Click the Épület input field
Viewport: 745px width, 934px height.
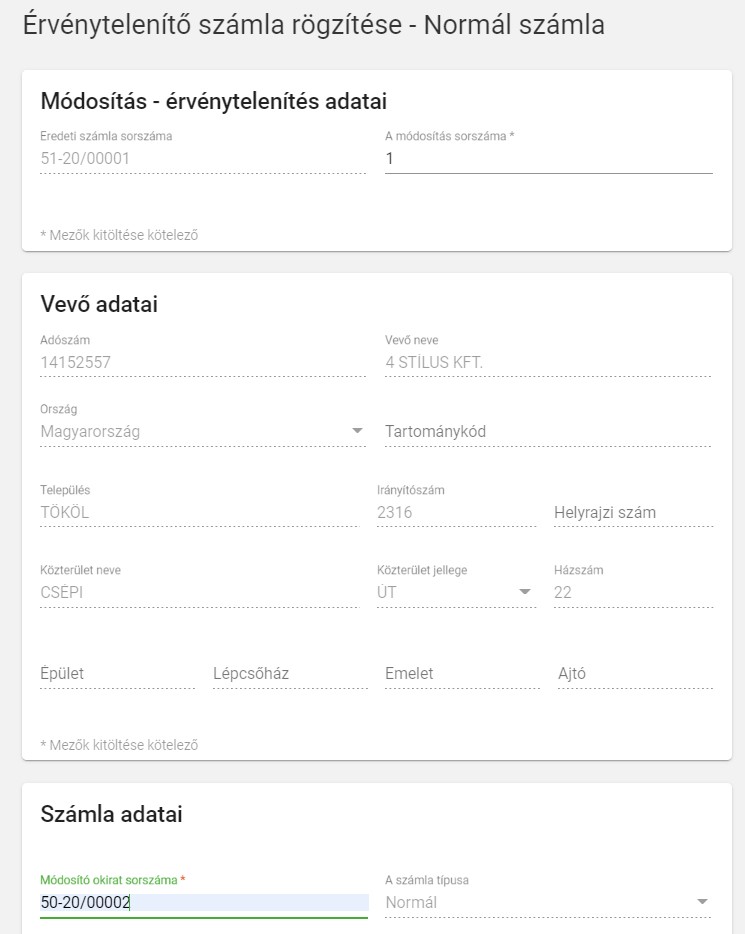tap(117, 674)
